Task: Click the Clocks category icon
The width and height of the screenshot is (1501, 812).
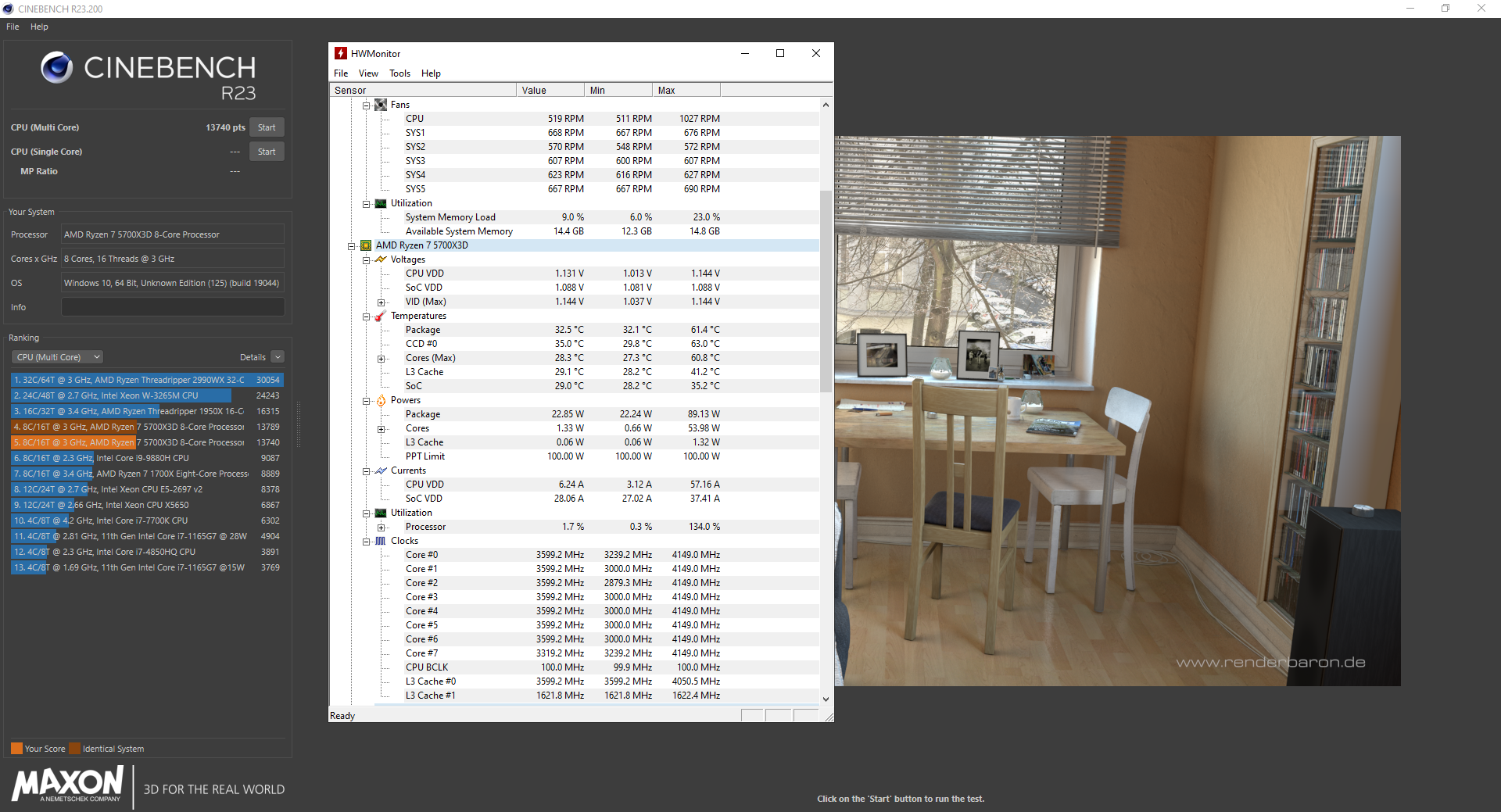Action: click(381, 541)
